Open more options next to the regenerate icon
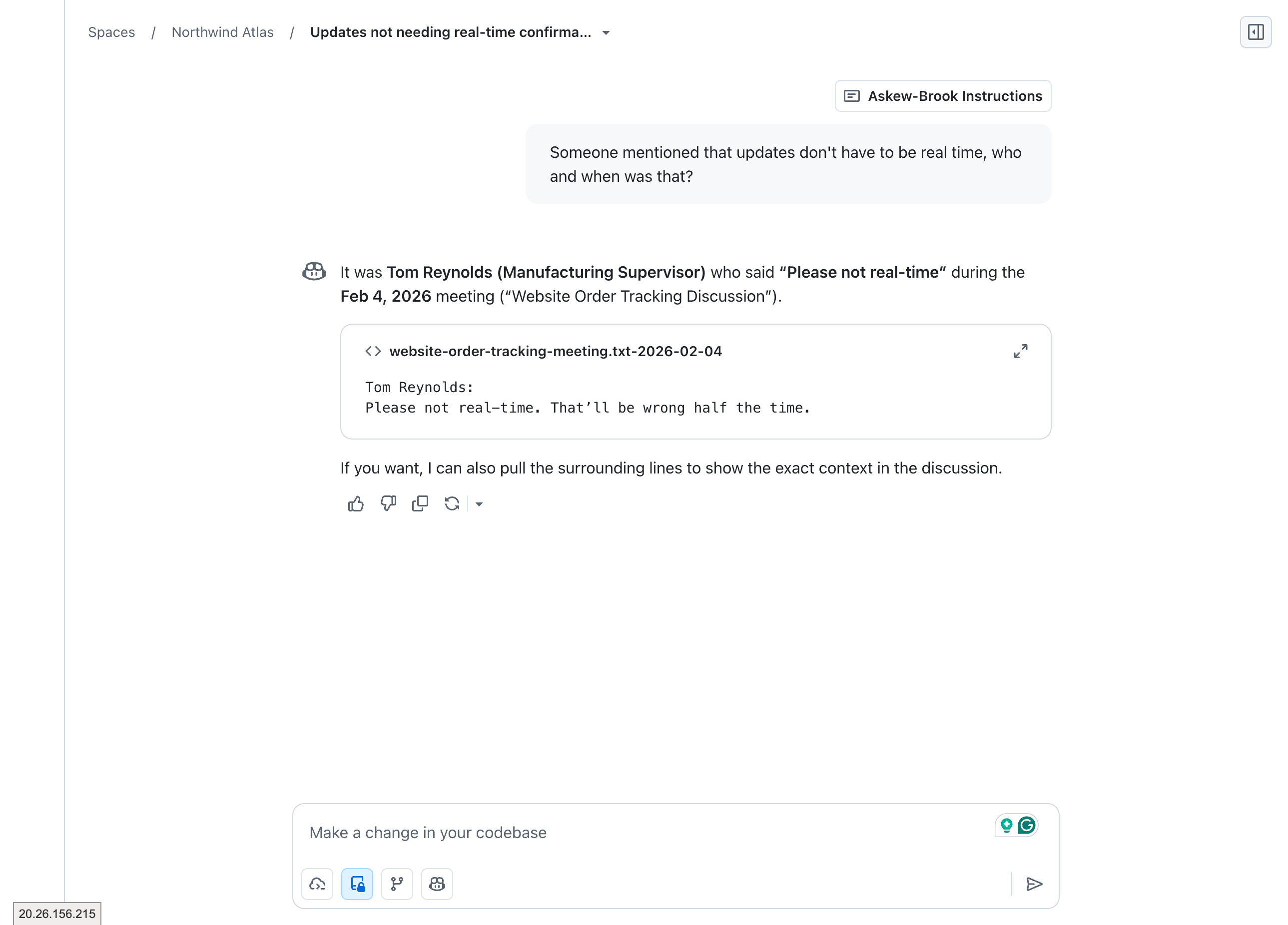Image resolution: width=1288 pixels, height=925 pixels. coord(480,503)
